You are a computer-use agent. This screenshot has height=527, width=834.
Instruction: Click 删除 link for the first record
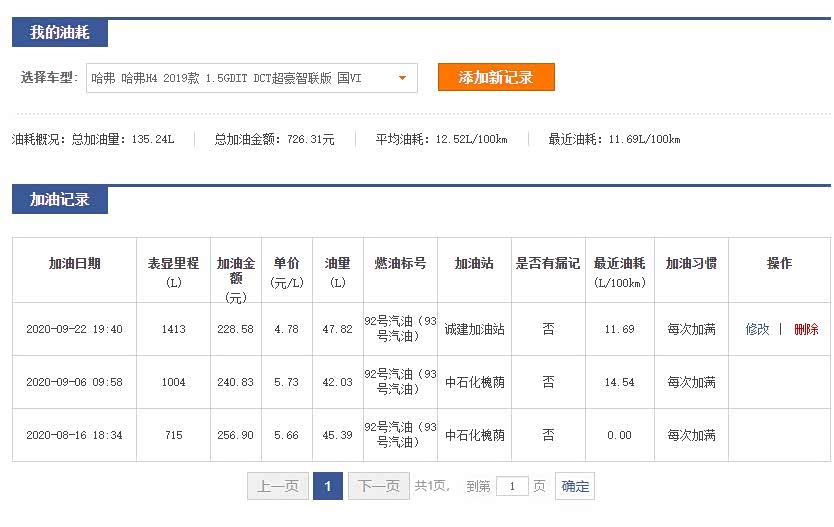tap(806, 329)
